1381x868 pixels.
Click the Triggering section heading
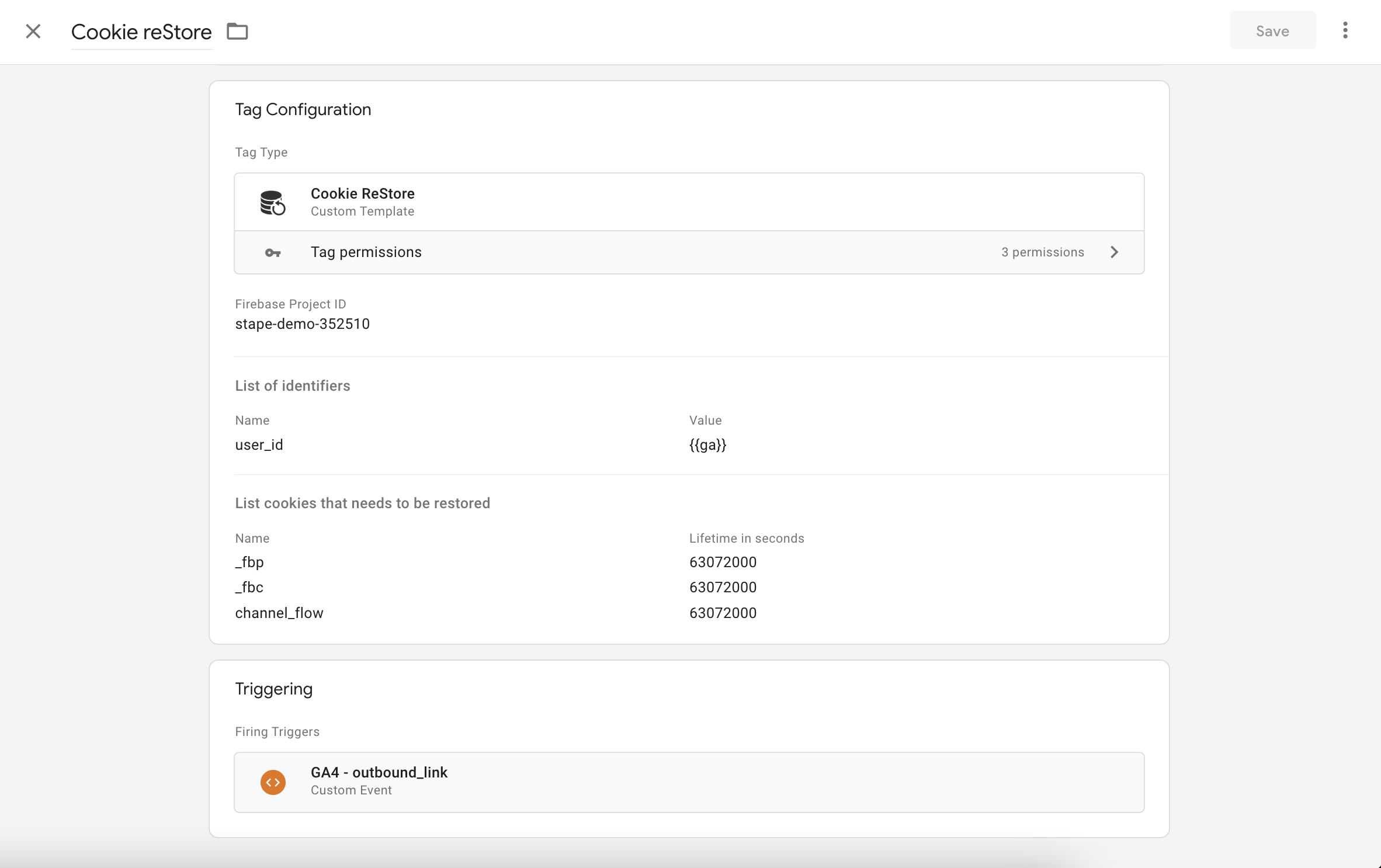point(273,689)
